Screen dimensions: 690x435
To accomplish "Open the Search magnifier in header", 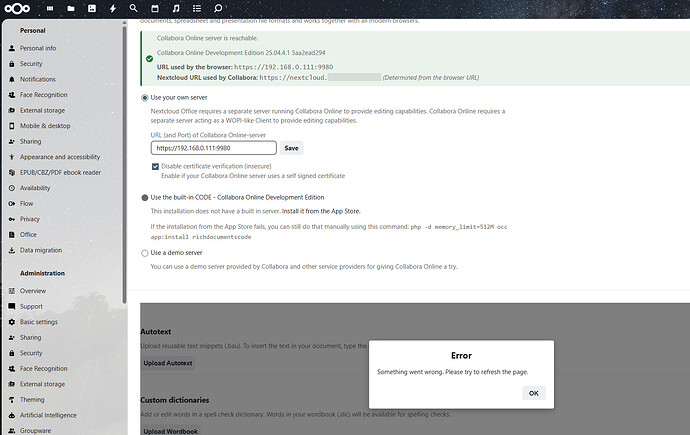I will [x=134, y=8].
